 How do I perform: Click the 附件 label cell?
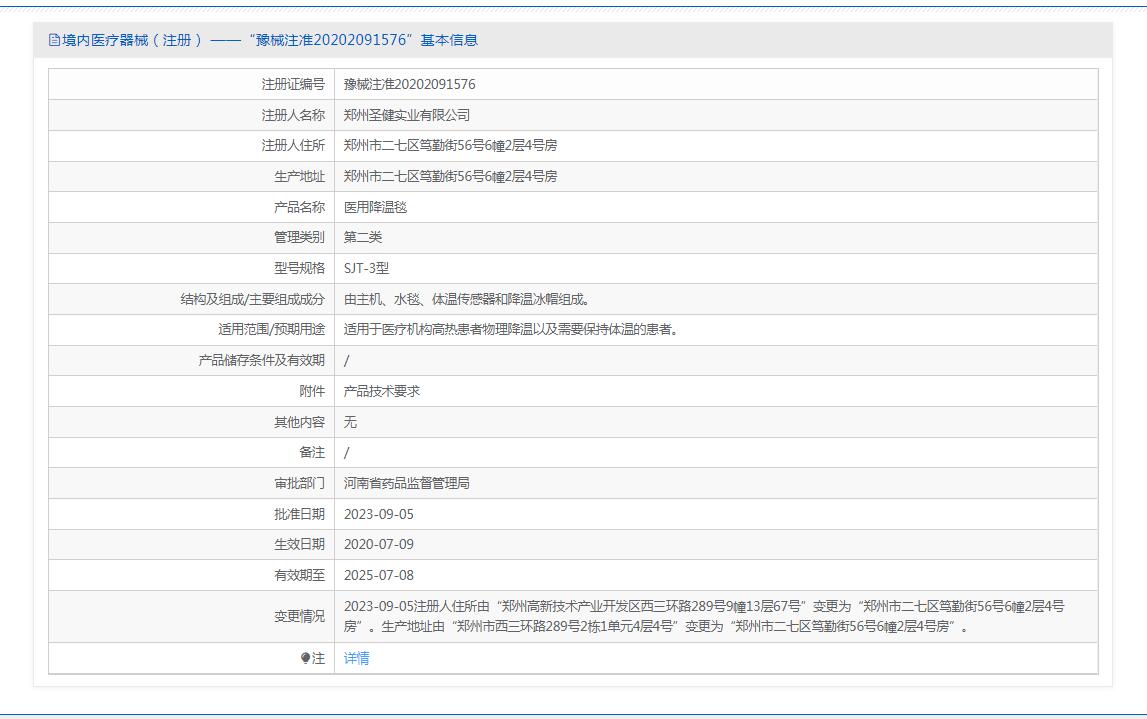pos(192,391)
